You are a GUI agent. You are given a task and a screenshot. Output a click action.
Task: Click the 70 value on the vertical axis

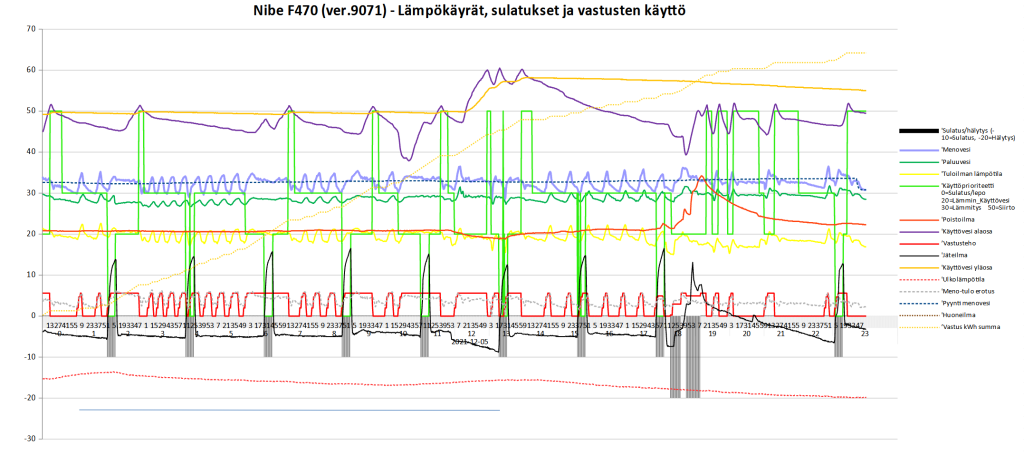click(31, 29)
